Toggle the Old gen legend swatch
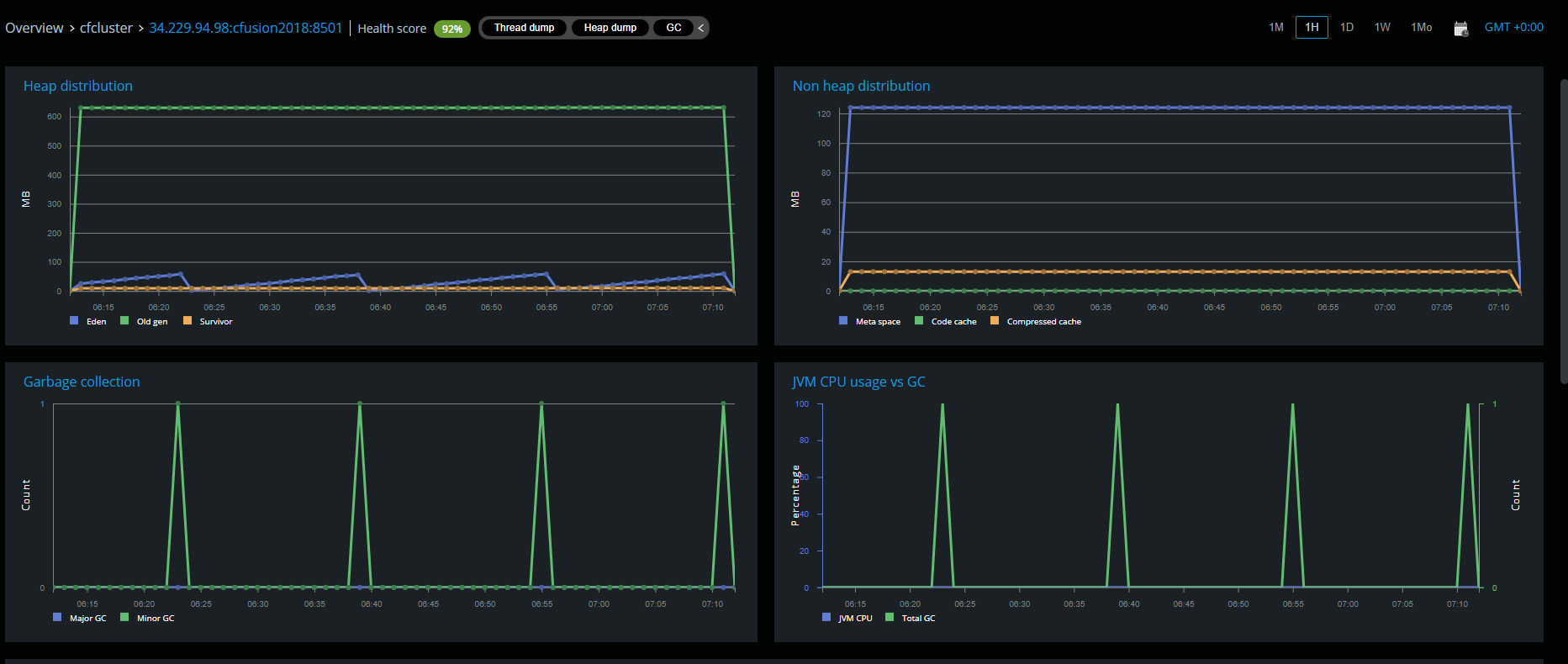The width and height of the screenshot is (1568, 664). [x=124, y=321]
